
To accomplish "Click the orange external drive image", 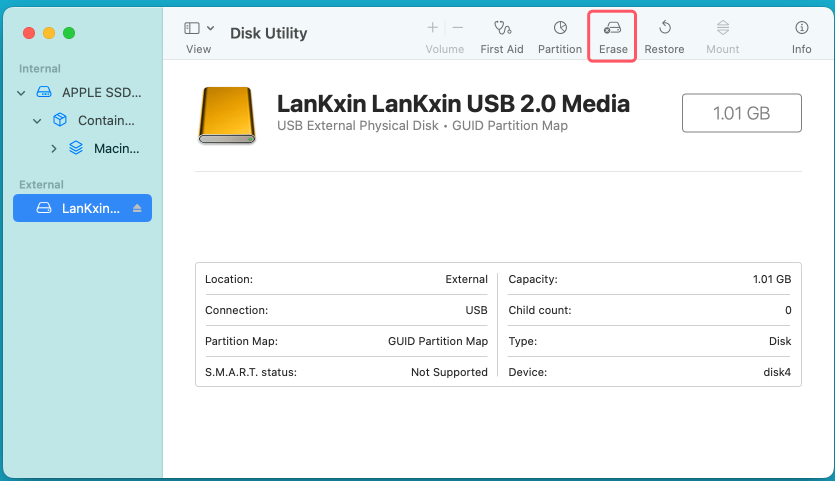I will pyautogui.click(x=227, y=114).
